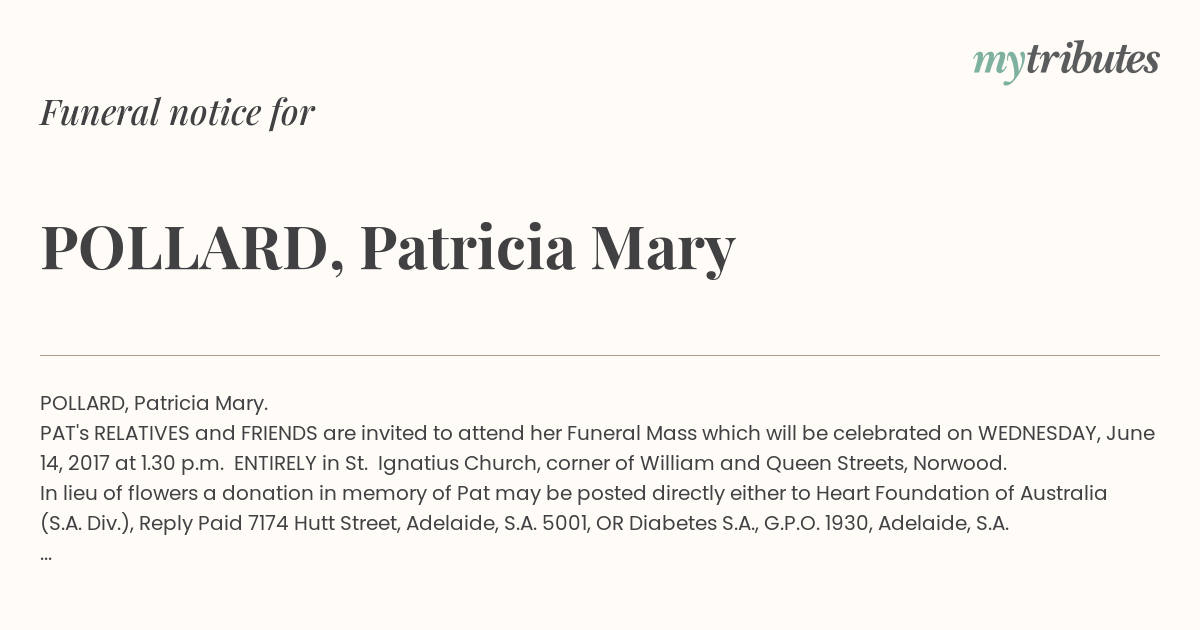The height and width of the screenshot is (630, 1200).
Task: Click the mytributes logo
Action: pyautogui.click(x=1066, y=61)
